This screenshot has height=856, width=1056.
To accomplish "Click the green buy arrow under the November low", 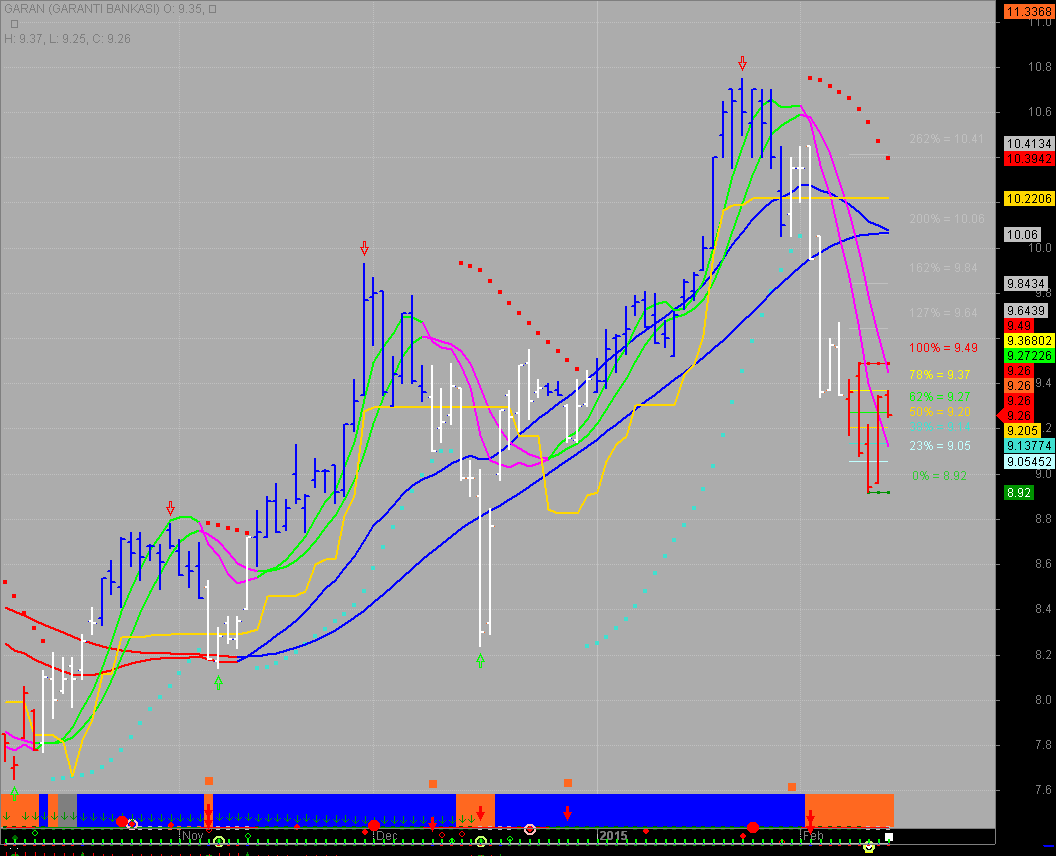I will click(x=219, y=681).
